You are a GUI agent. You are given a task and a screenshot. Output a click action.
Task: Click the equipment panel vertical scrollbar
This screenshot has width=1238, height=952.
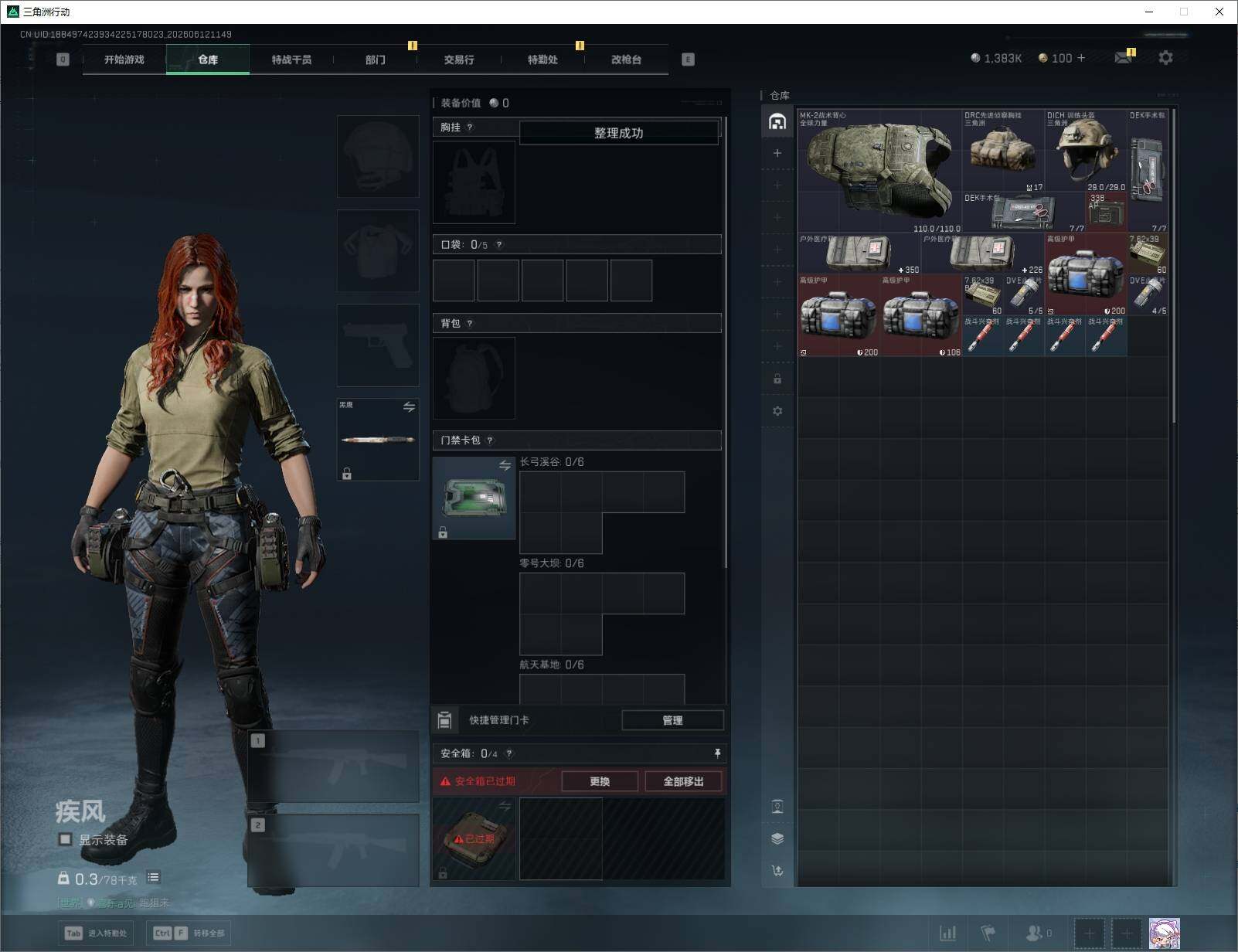[x=725, y=344]
